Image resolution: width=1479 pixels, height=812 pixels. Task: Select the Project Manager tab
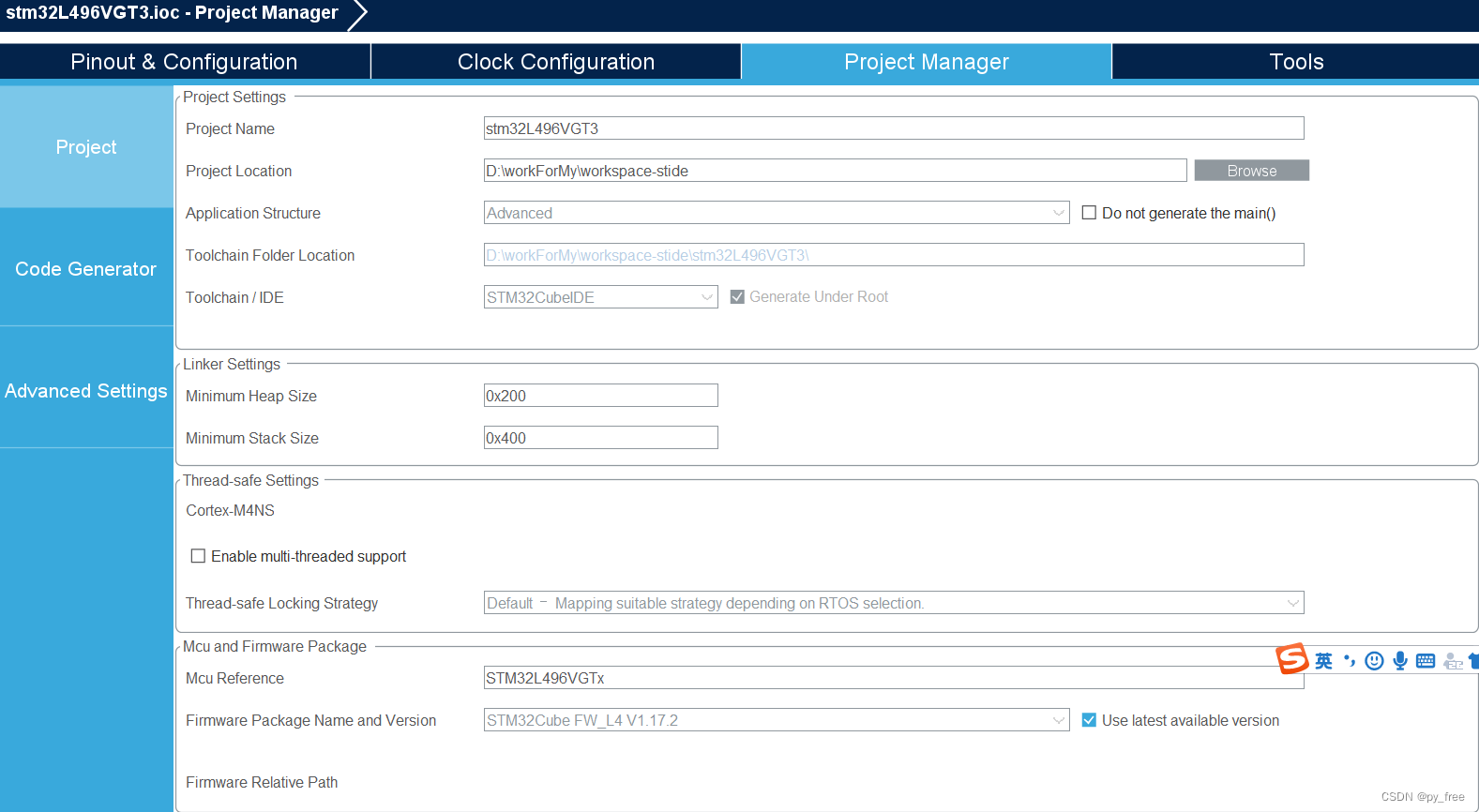tap(927, 62)
